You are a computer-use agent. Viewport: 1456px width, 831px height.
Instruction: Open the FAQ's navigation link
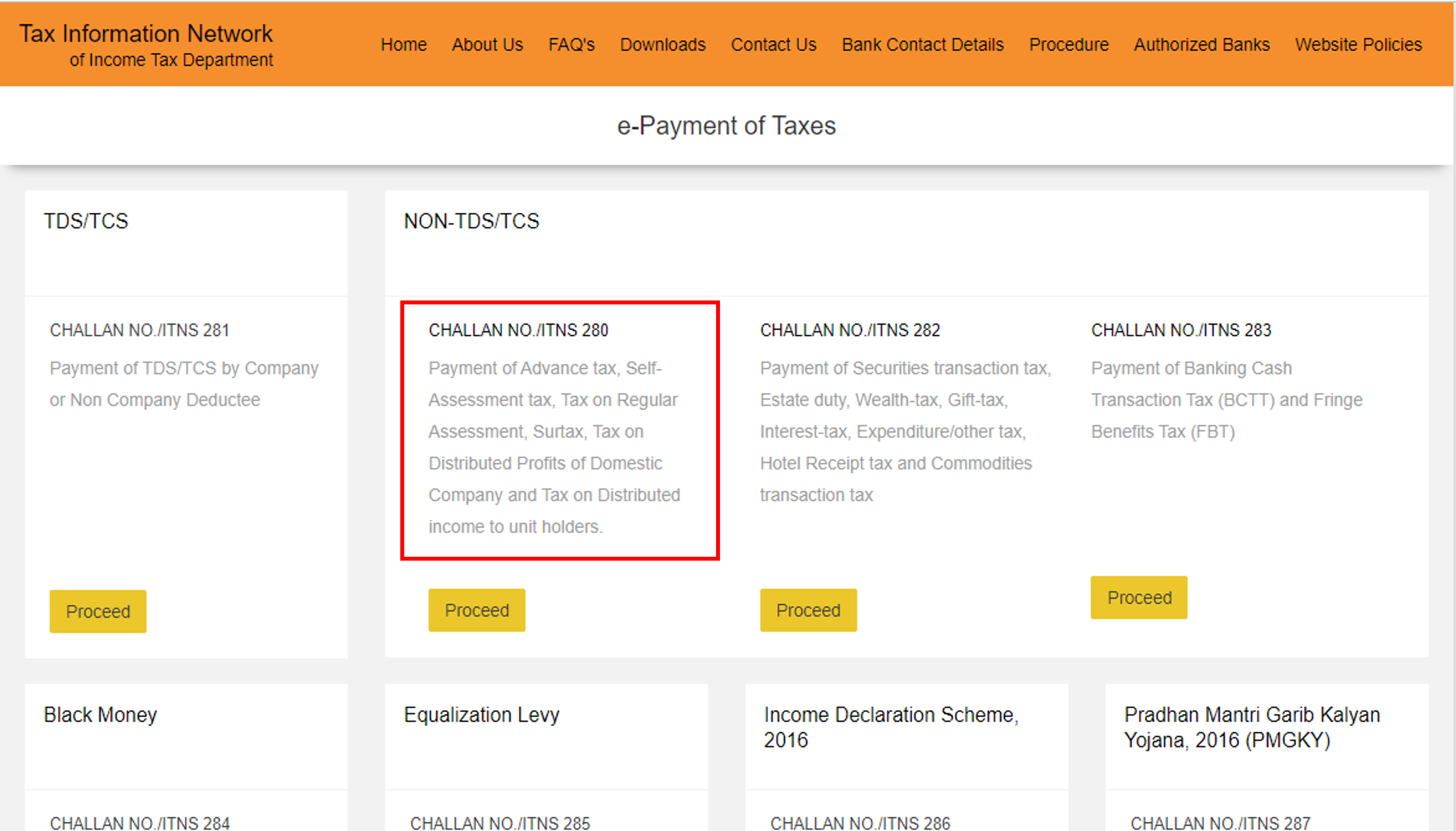(571, 45)
